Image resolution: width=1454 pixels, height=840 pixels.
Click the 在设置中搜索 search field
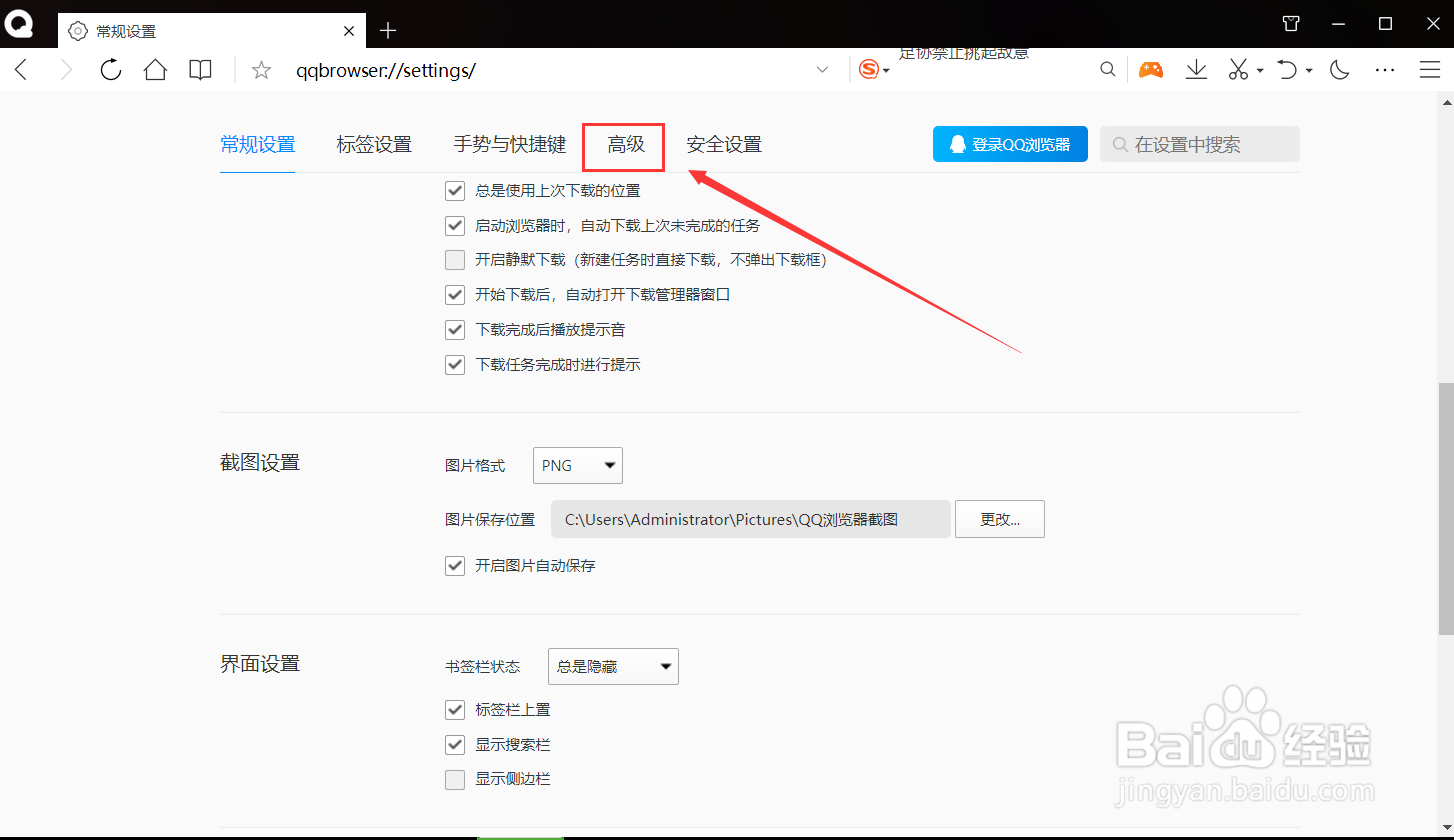tap(1200, 144)
